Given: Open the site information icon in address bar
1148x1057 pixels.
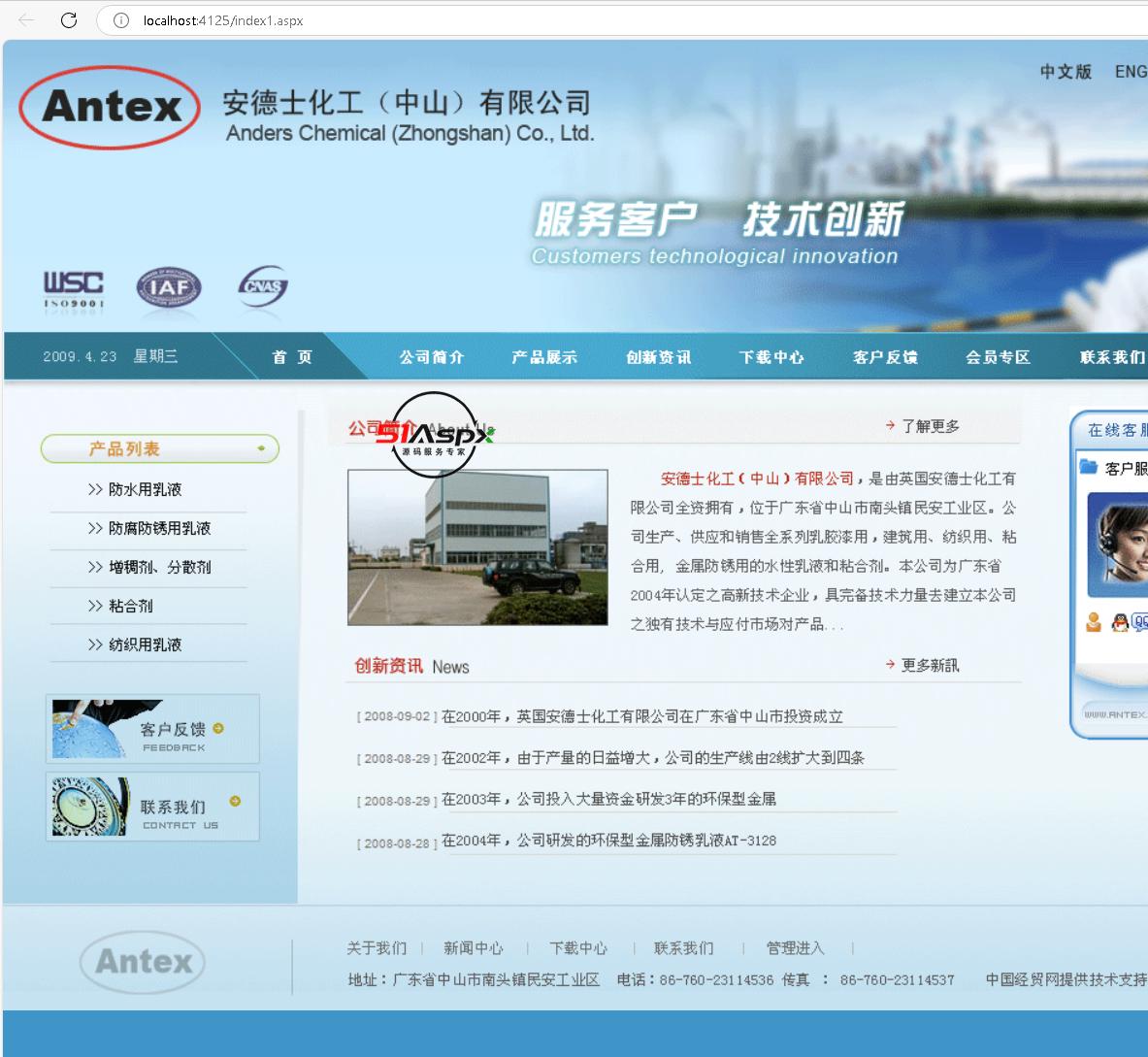Looking at the screenshot, I should point(120,20).
